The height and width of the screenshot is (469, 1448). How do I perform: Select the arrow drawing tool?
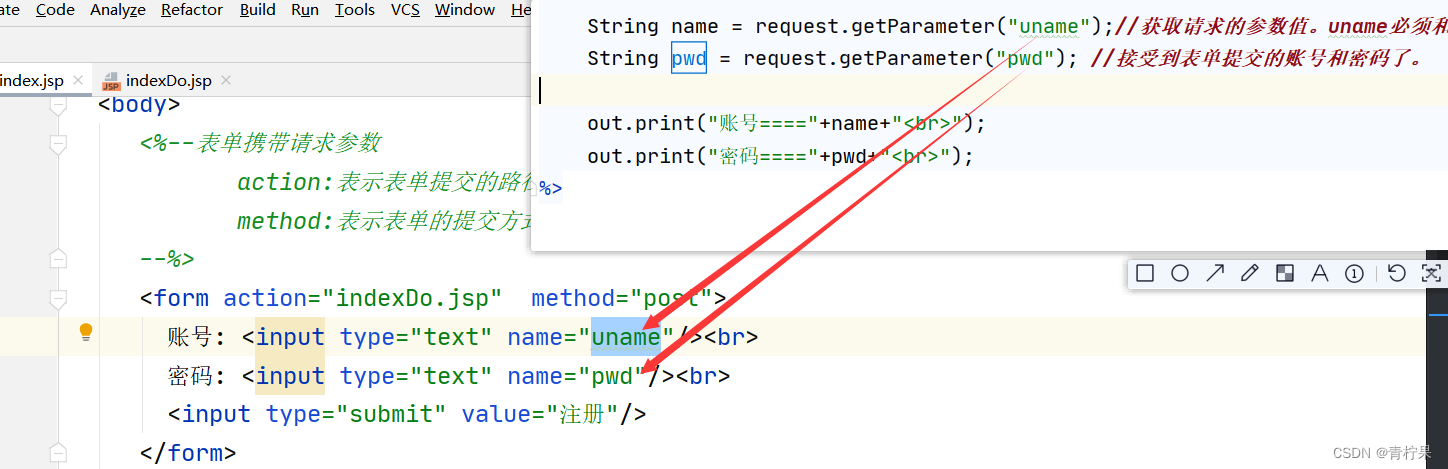1215,273
